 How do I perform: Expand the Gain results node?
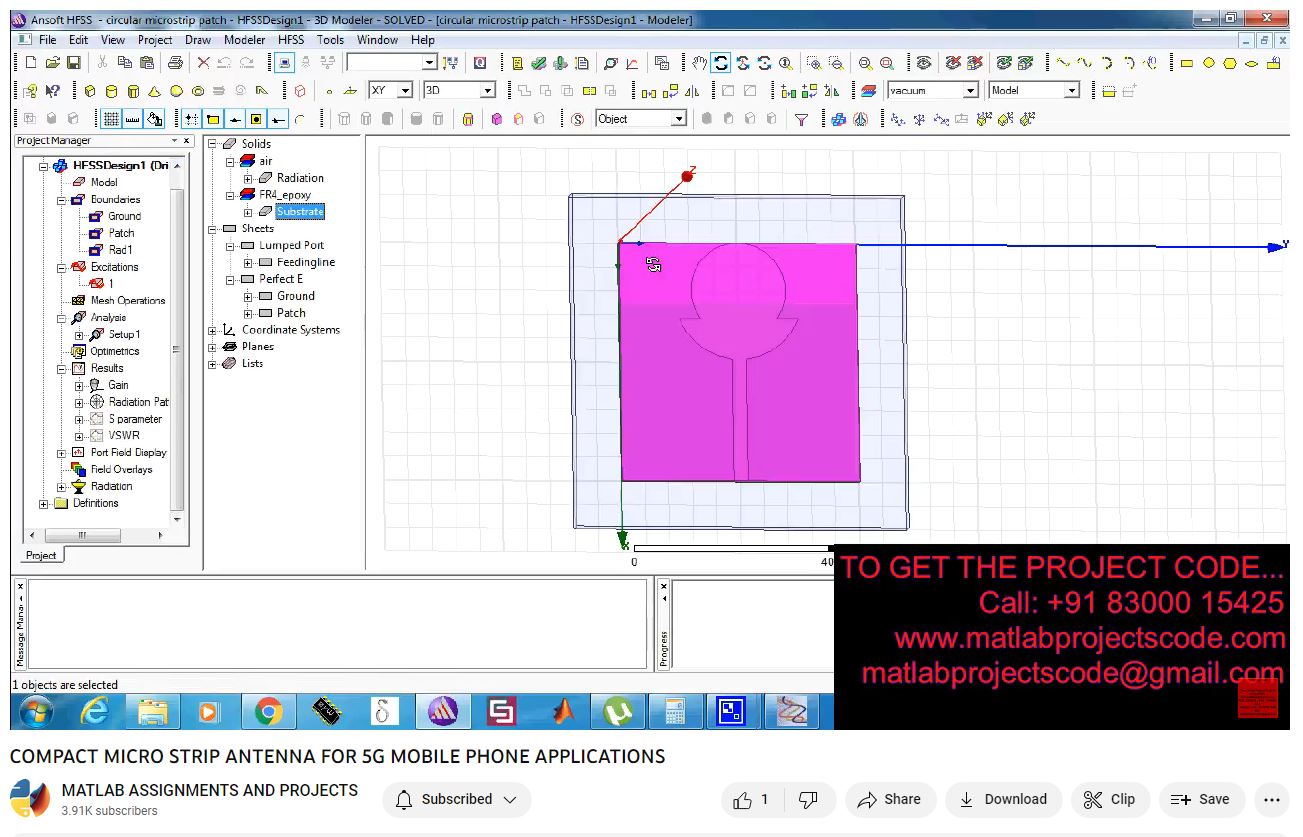[x=79, y=385]
